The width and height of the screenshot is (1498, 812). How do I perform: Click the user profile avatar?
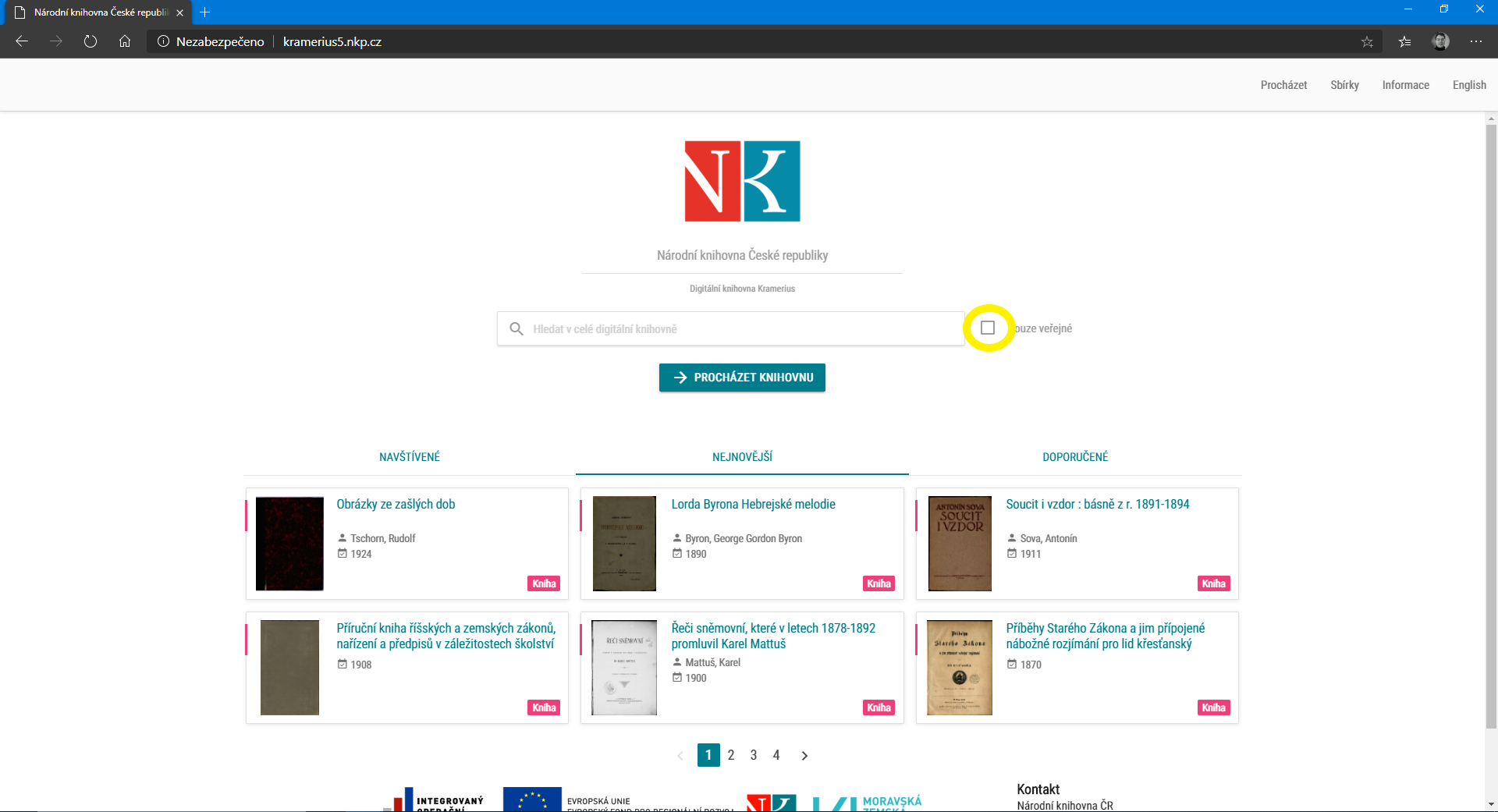point(1440,41)
